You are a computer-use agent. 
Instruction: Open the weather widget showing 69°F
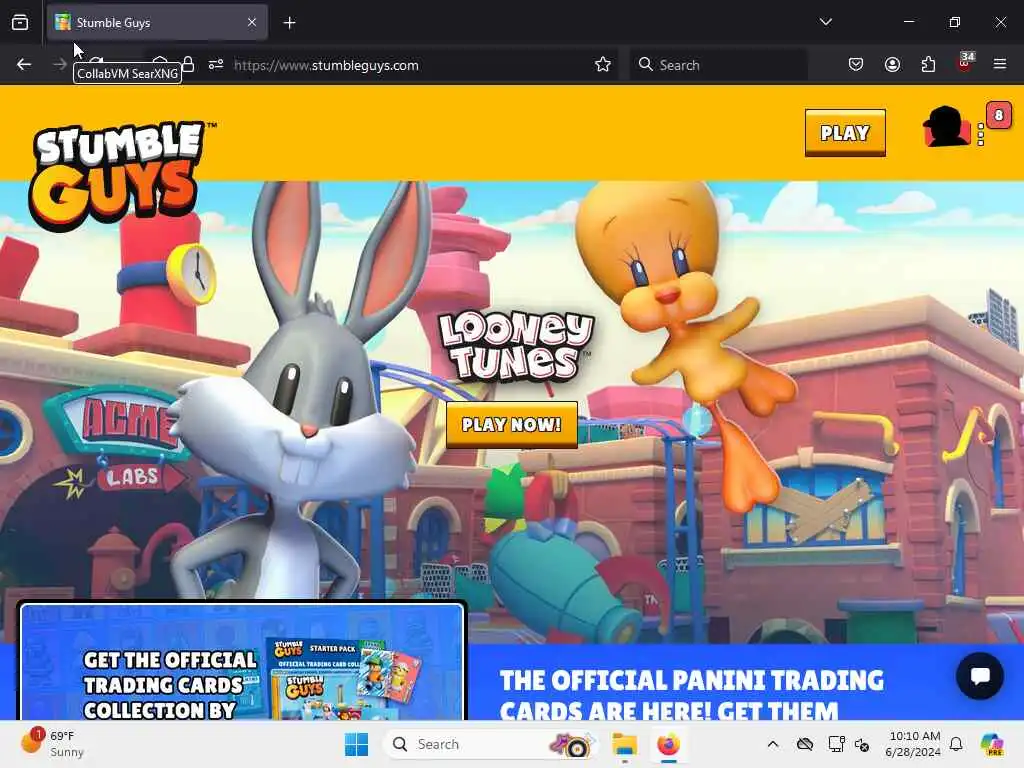point(52,743)
